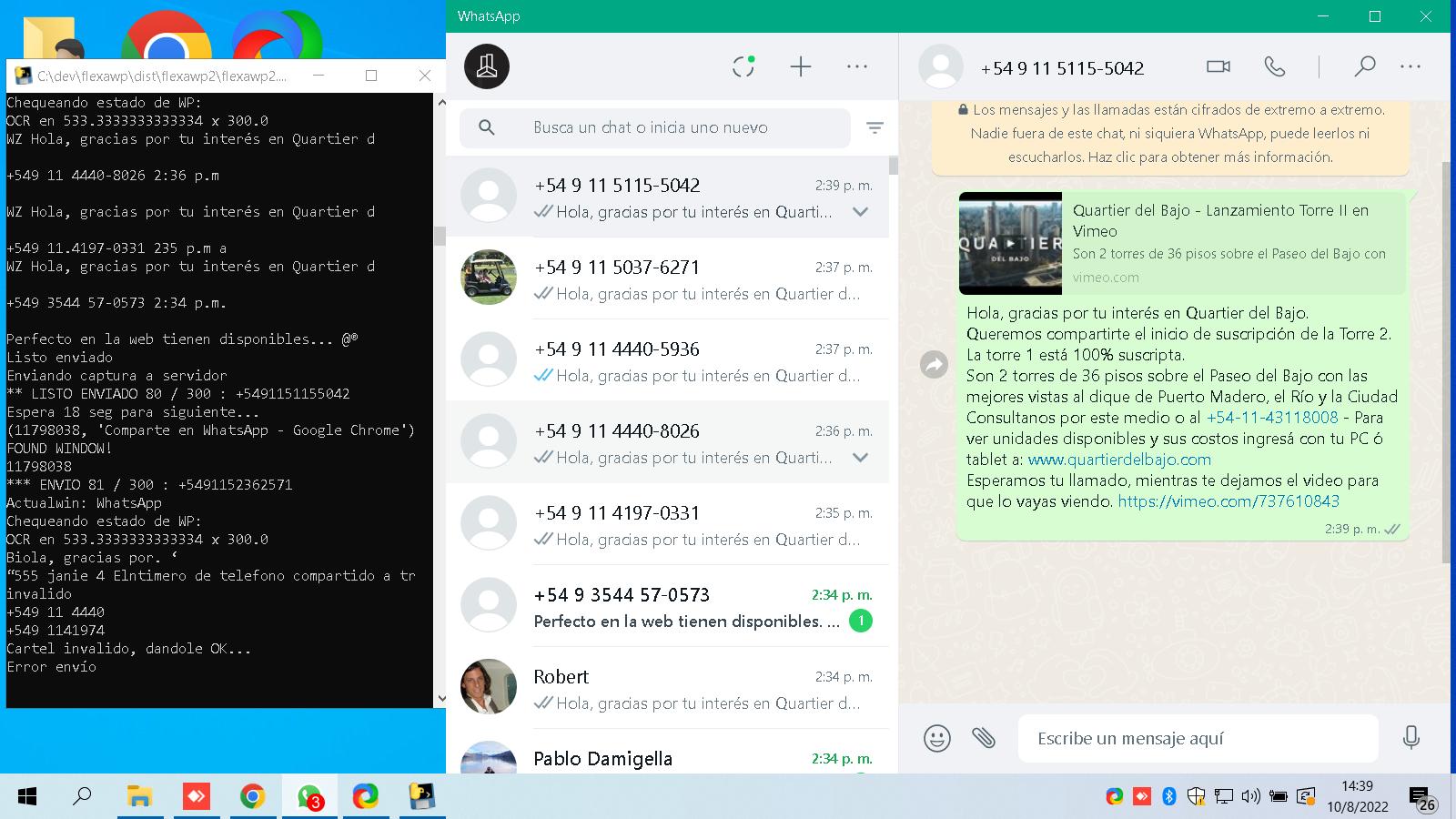Open AnyDesk red icon in taskbar
The image size is (1456, 819).
pyautogui.click(x=196, y=797)
